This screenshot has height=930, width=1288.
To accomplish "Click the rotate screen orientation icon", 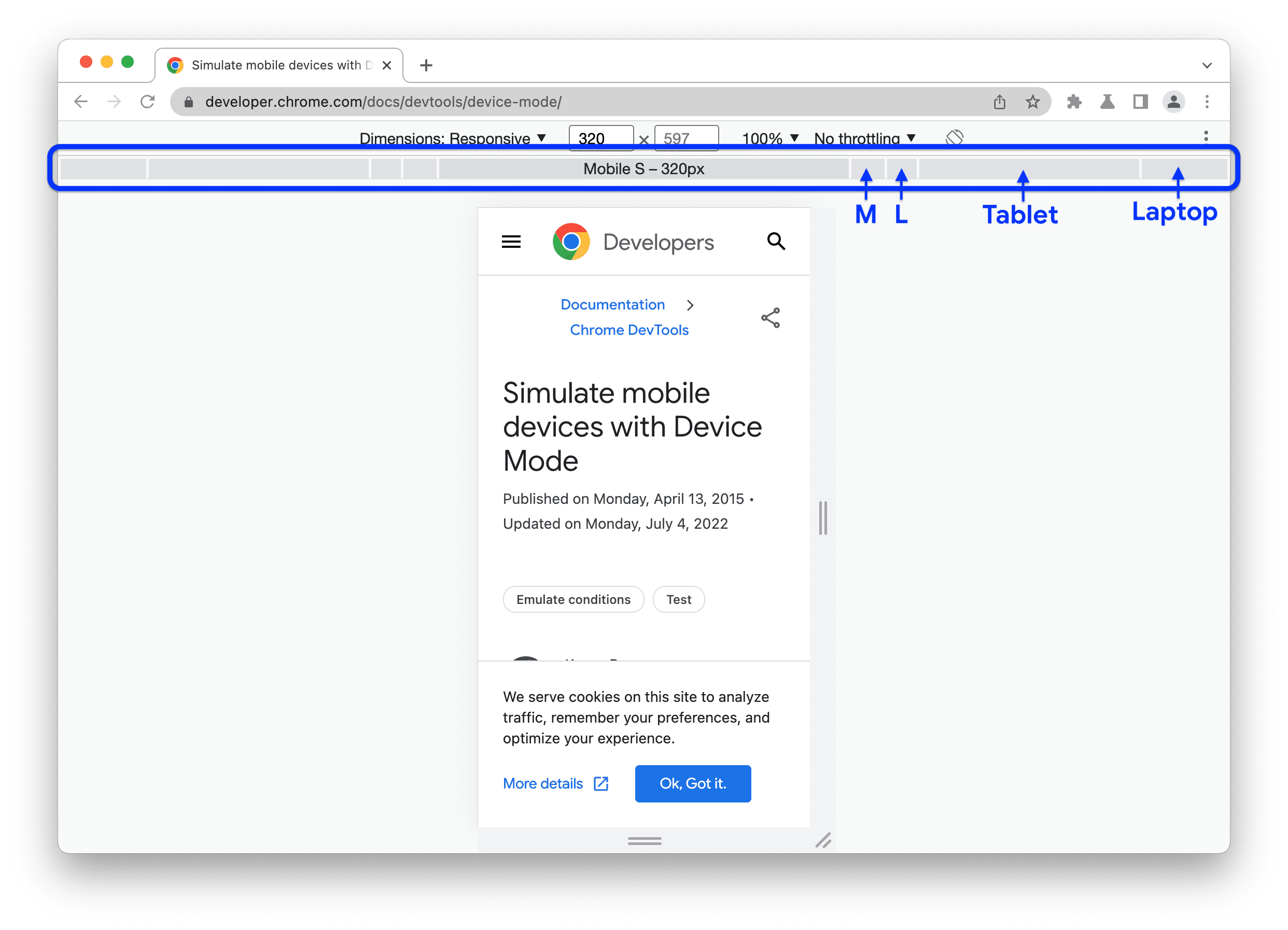I will click(954, 138).
